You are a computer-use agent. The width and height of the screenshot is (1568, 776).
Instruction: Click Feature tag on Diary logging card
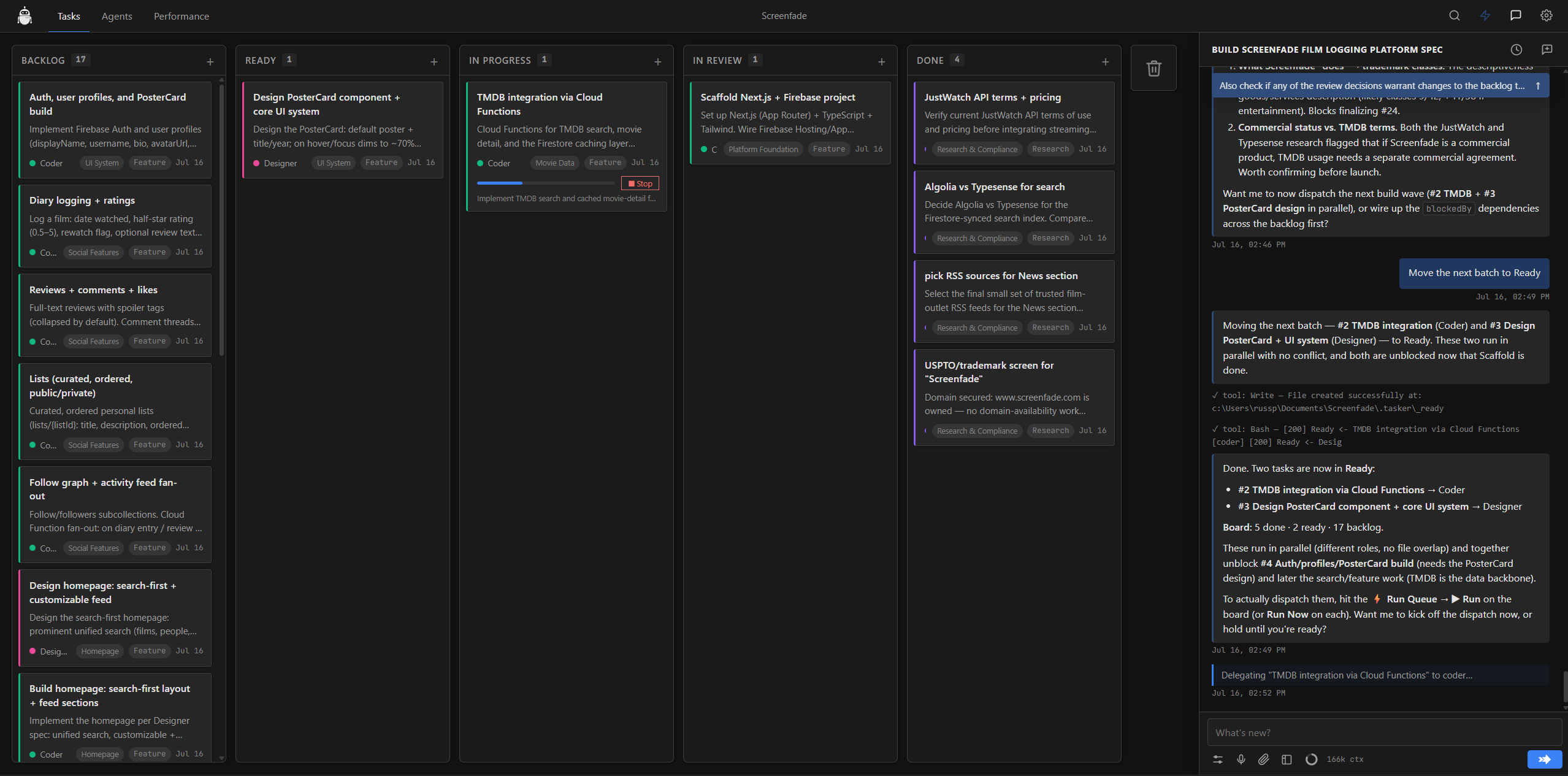pos(150,252)
